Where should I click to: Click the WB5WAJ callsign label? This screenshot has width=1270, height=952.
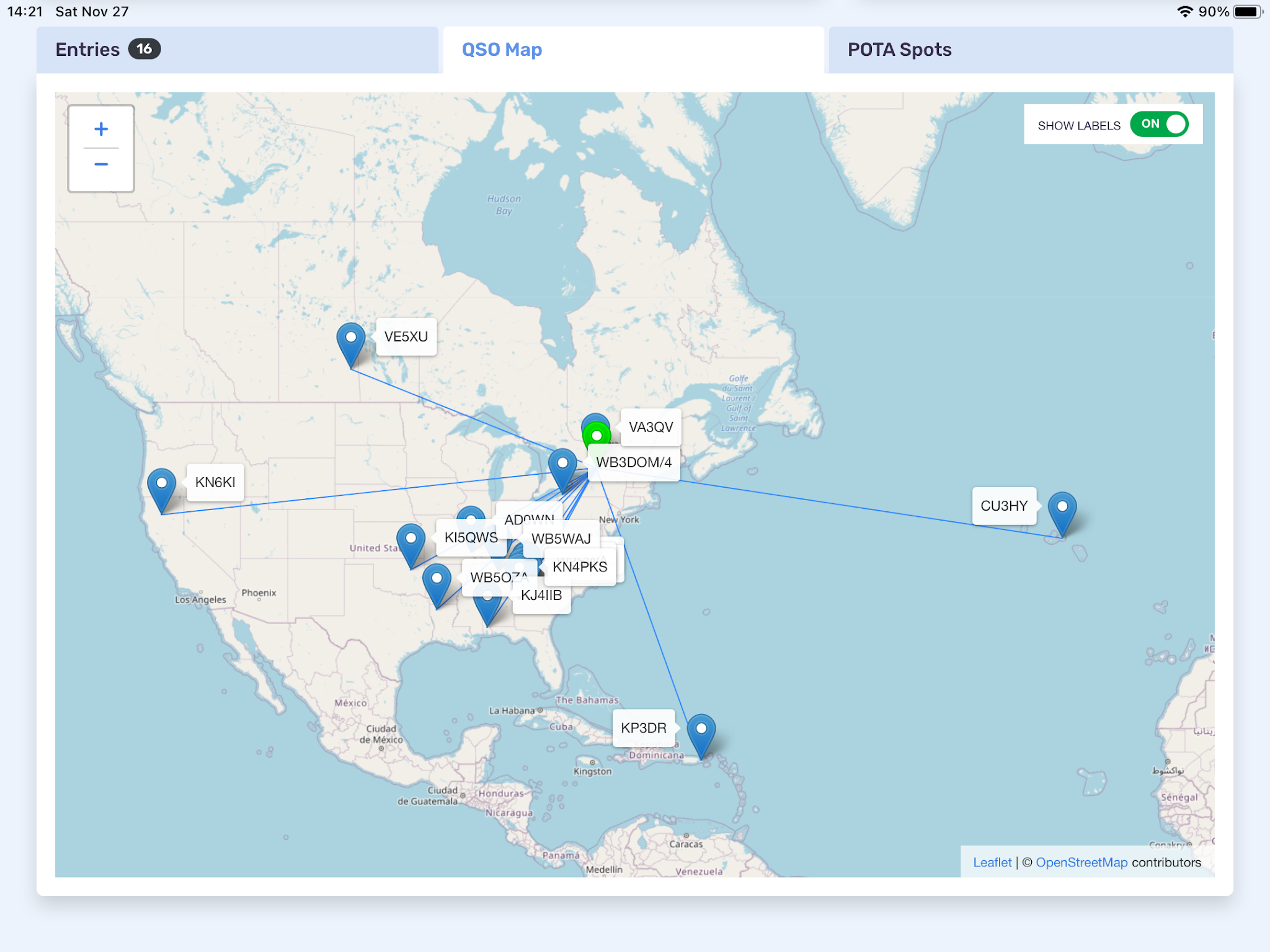[561, 539]
